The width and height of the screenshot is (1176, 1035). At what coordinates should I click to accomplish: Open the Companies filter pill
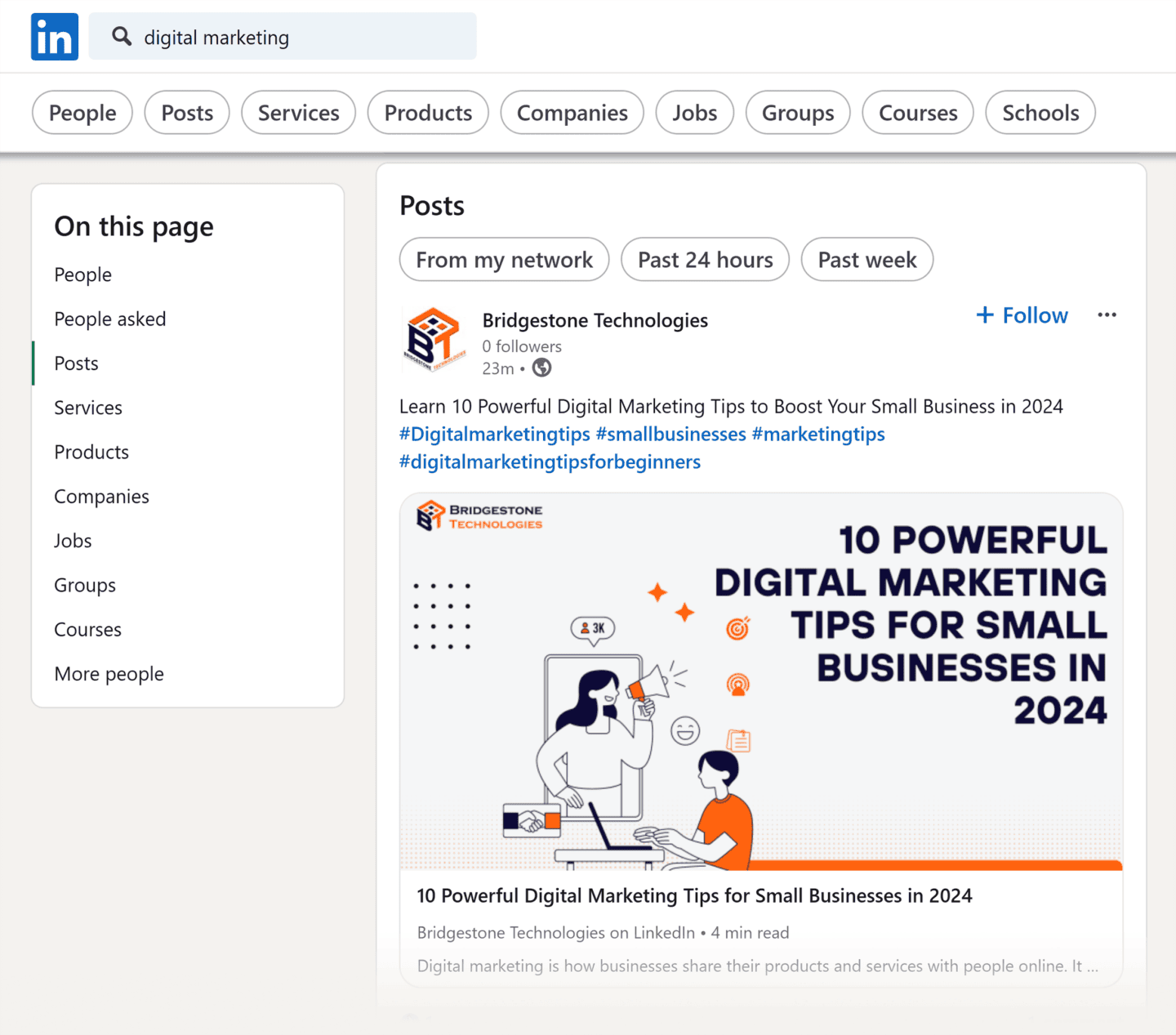(572, 113)
